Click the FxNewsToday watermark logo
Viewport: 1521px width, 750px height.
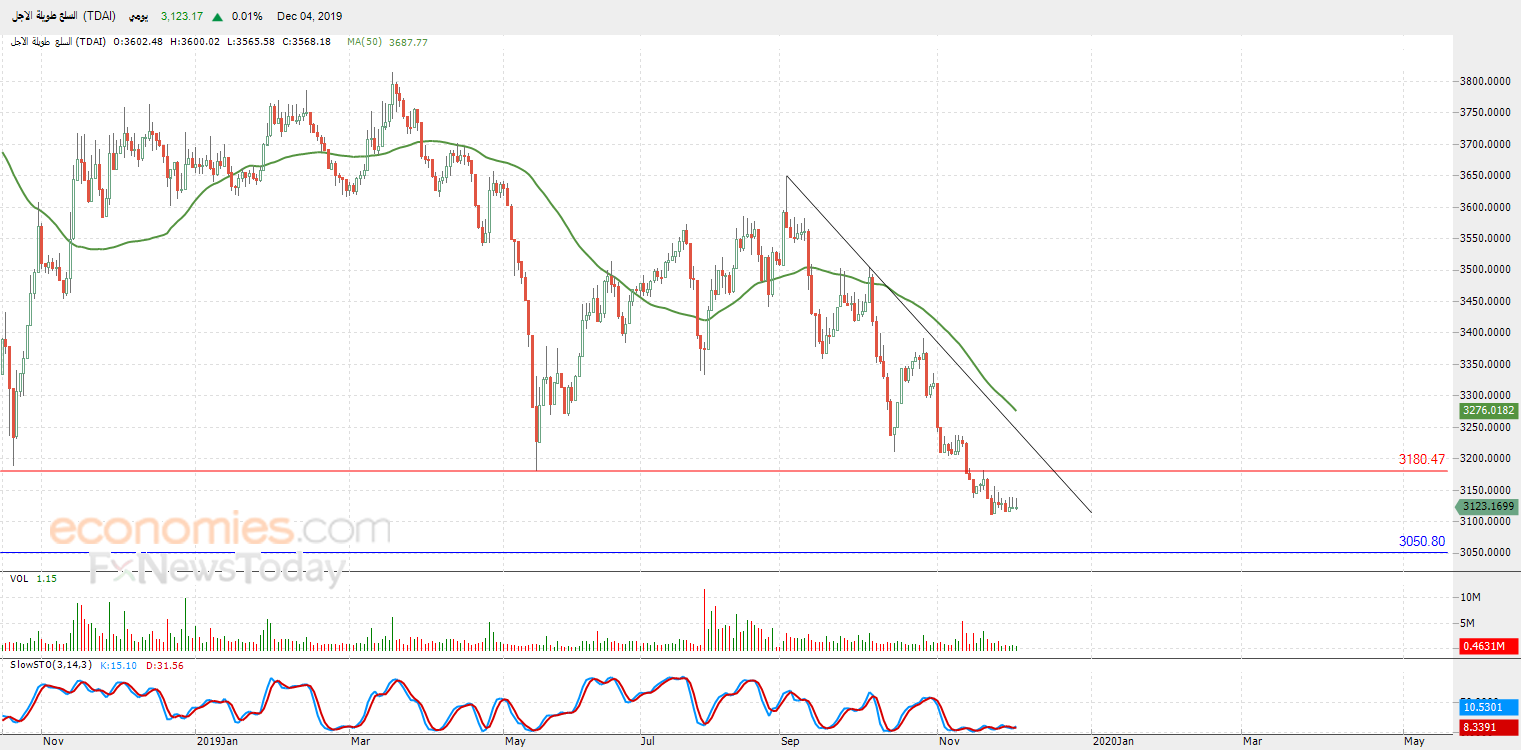tap(217, 570)
